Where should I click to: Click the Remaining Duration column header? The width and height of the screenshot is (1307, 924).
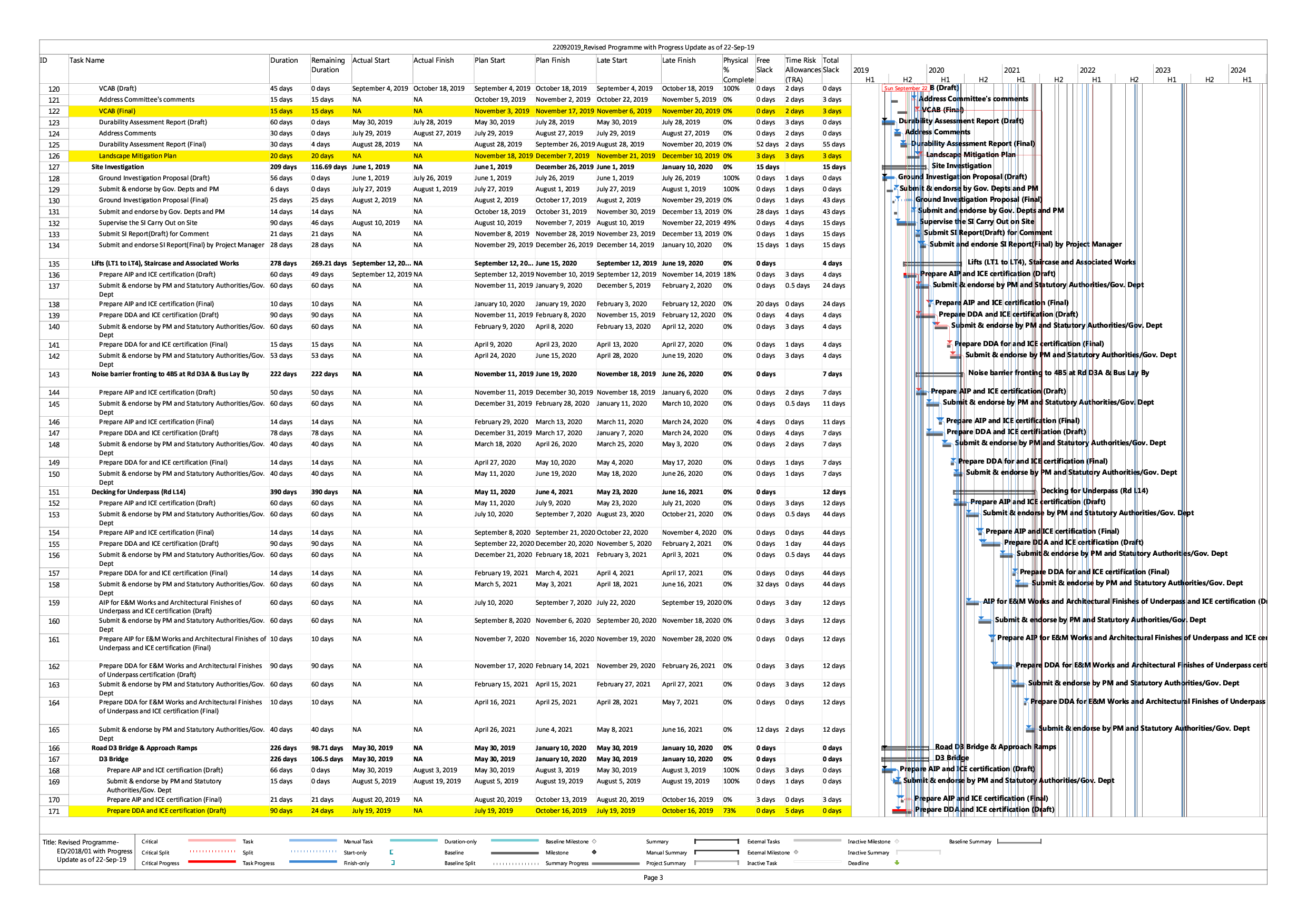coord(328,65)
